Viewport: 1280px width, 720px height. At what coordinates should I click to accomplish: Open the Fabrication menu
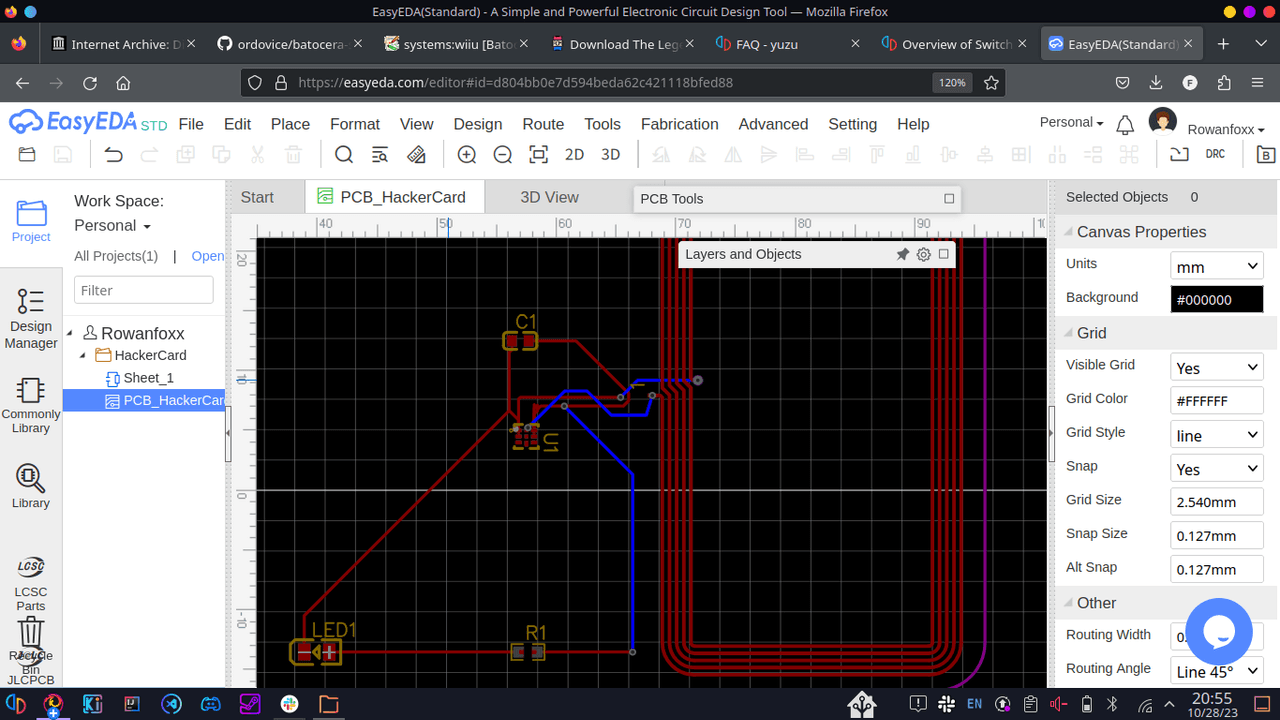coord(679,124)
